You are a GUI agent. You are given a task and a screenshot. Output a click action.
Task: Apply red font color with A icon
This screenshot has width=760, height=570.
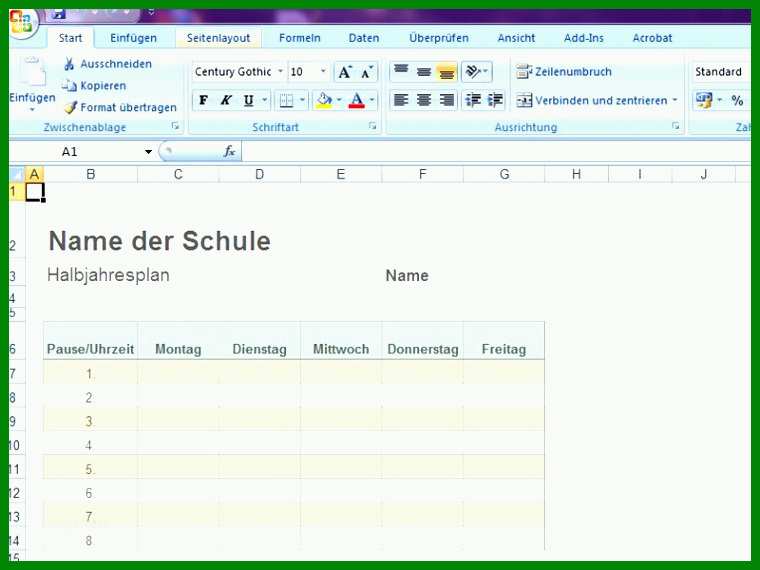[356, 100]
